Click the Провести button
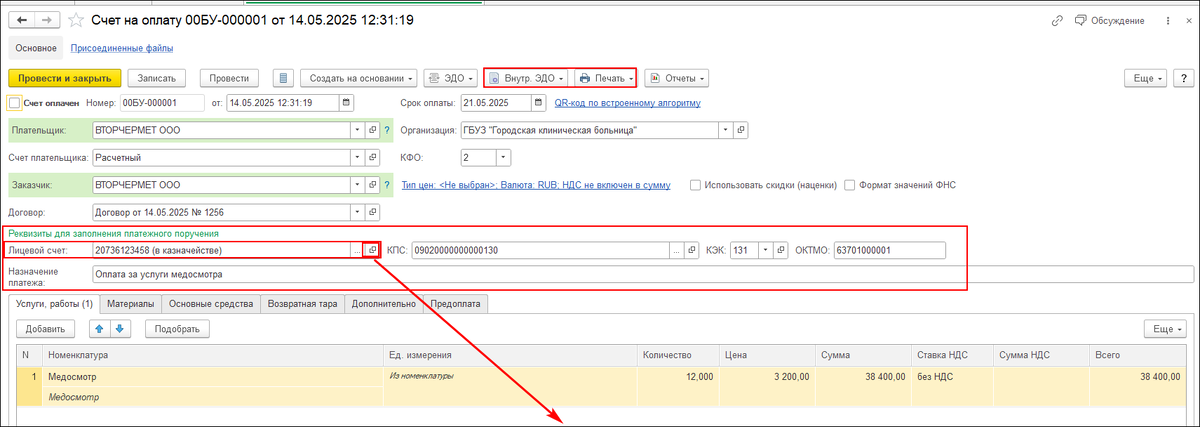This screenshot has height=427, width=1200. click(x=231, y=78)
